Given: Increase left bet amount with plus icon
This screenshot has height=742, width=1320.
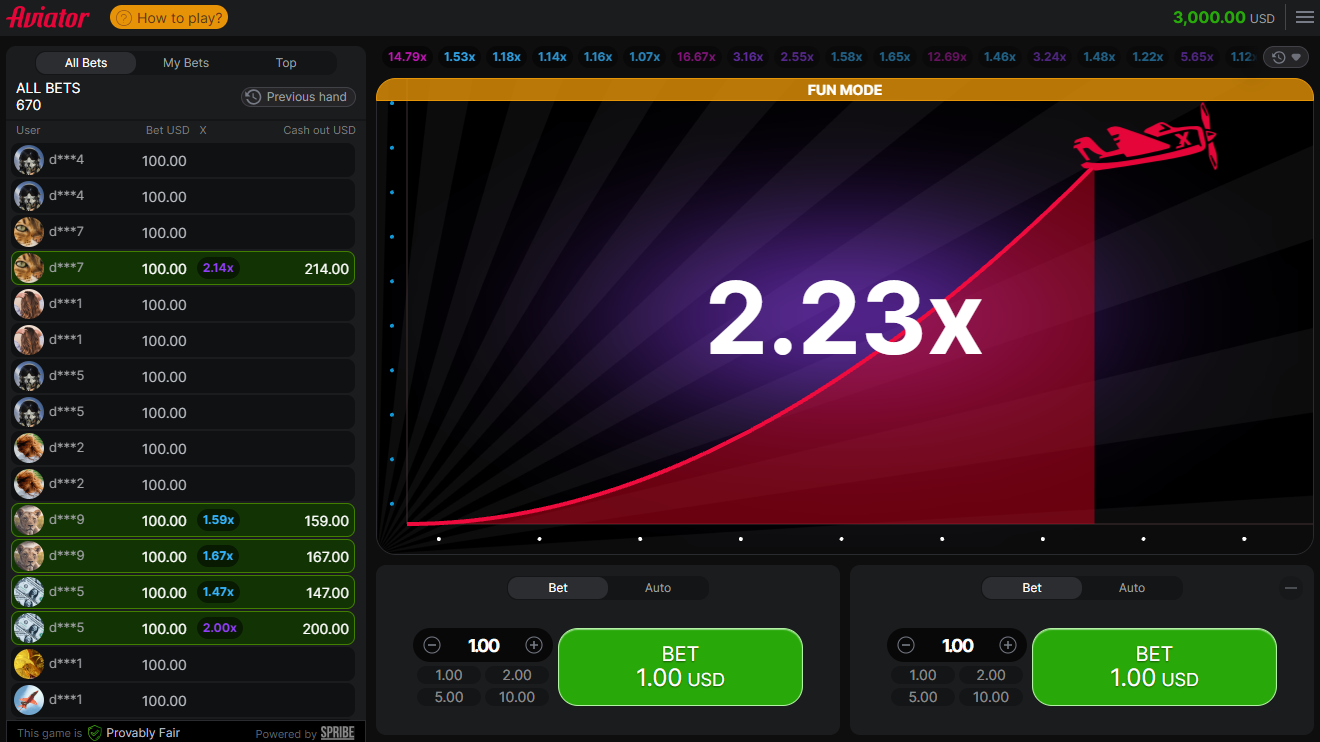Looking at the screenshot, I should point(534,645).
